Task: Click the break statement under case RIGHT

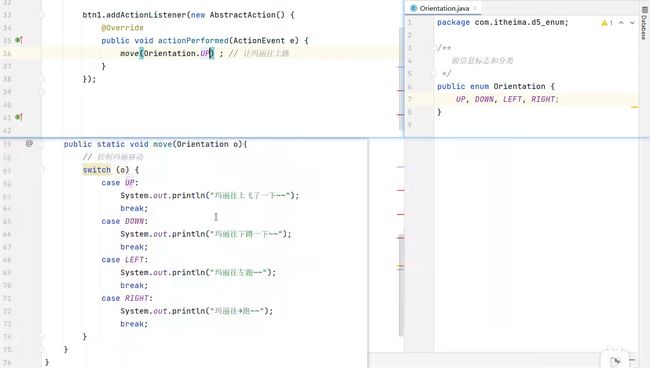Action: (134, 324)
